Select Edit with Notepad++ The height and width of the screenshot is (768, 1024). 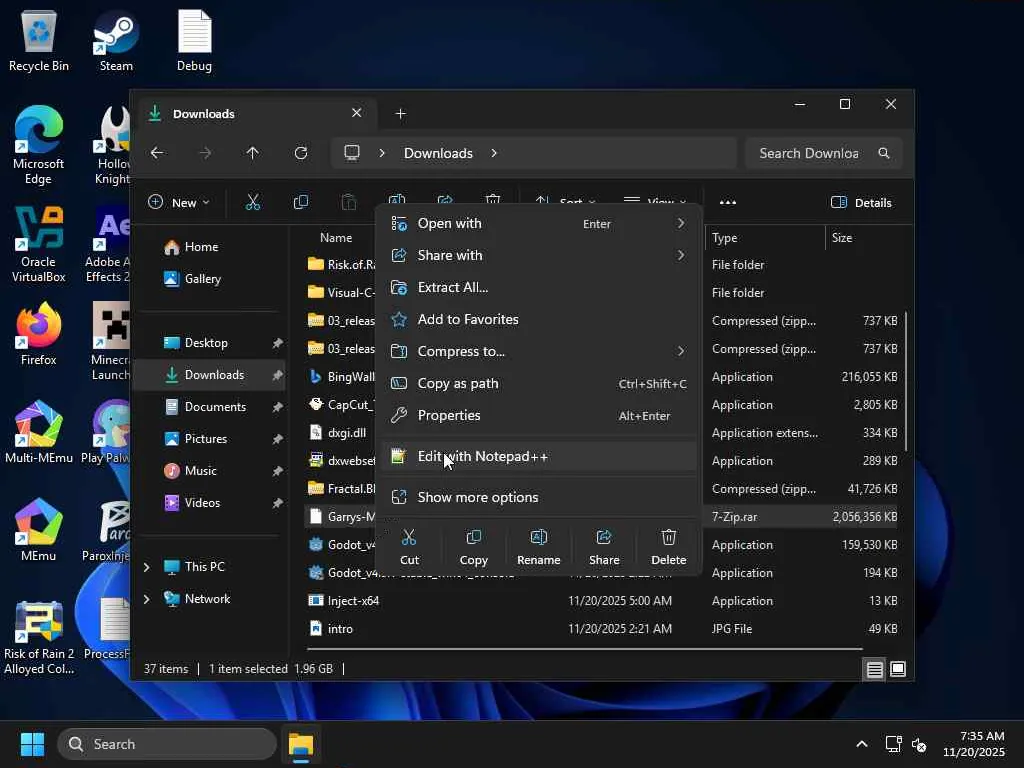(x=482, y=457)
